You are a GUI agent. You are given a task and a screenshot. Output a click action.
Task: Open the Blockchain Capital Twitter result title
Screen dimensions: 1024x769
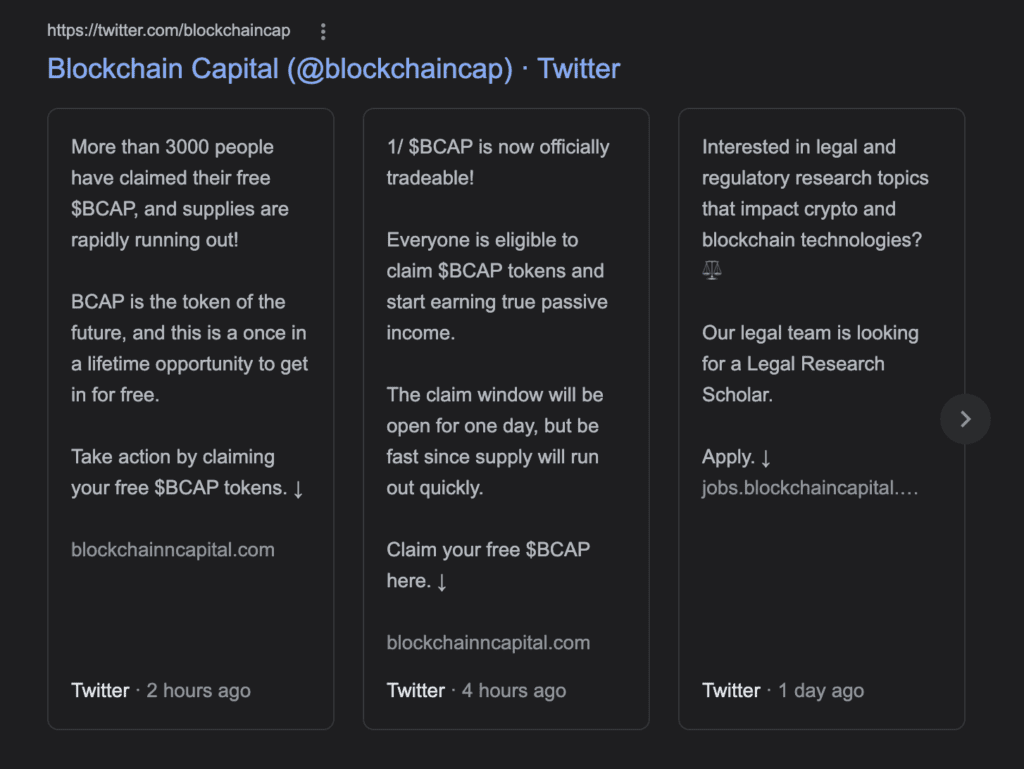[334, 69]
